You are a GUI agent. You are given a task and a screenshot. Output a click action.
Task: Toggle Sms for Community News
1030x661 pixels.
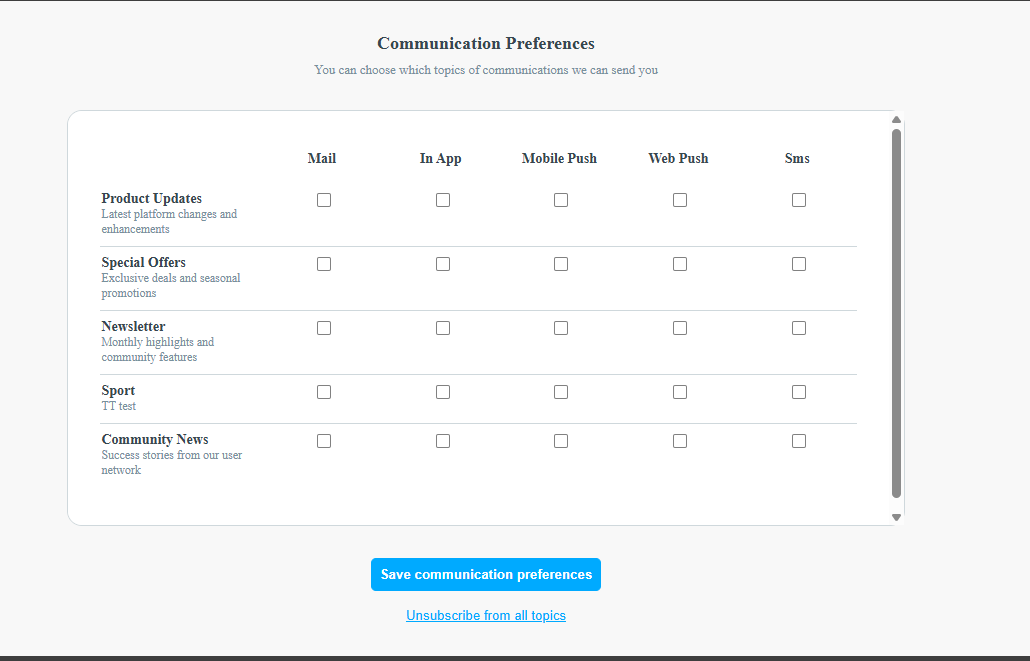point(799,441)
